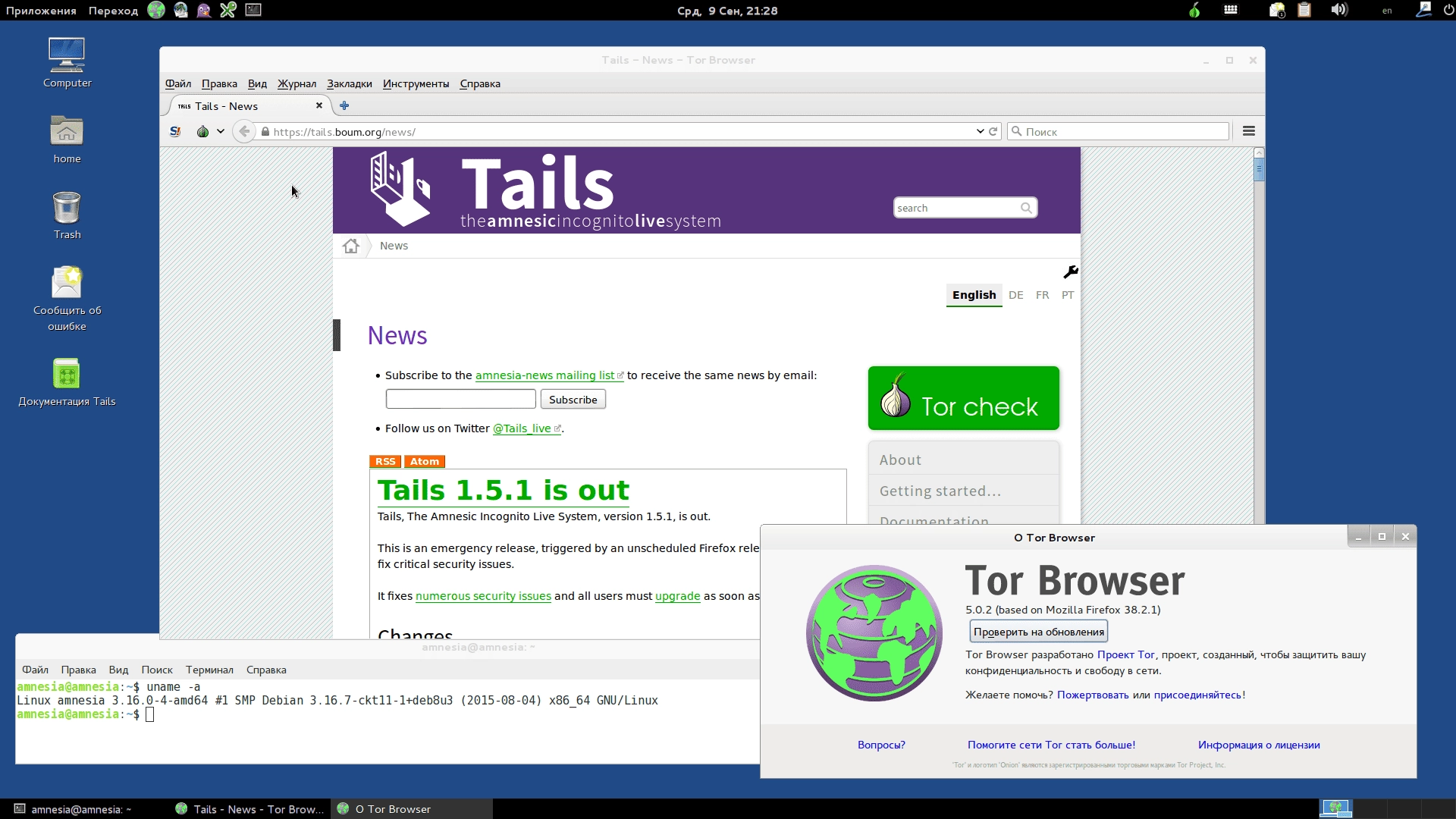Open the URL history dropdown arrow
This screenshot has width=1456, height=819.
[x=980, y=131]
